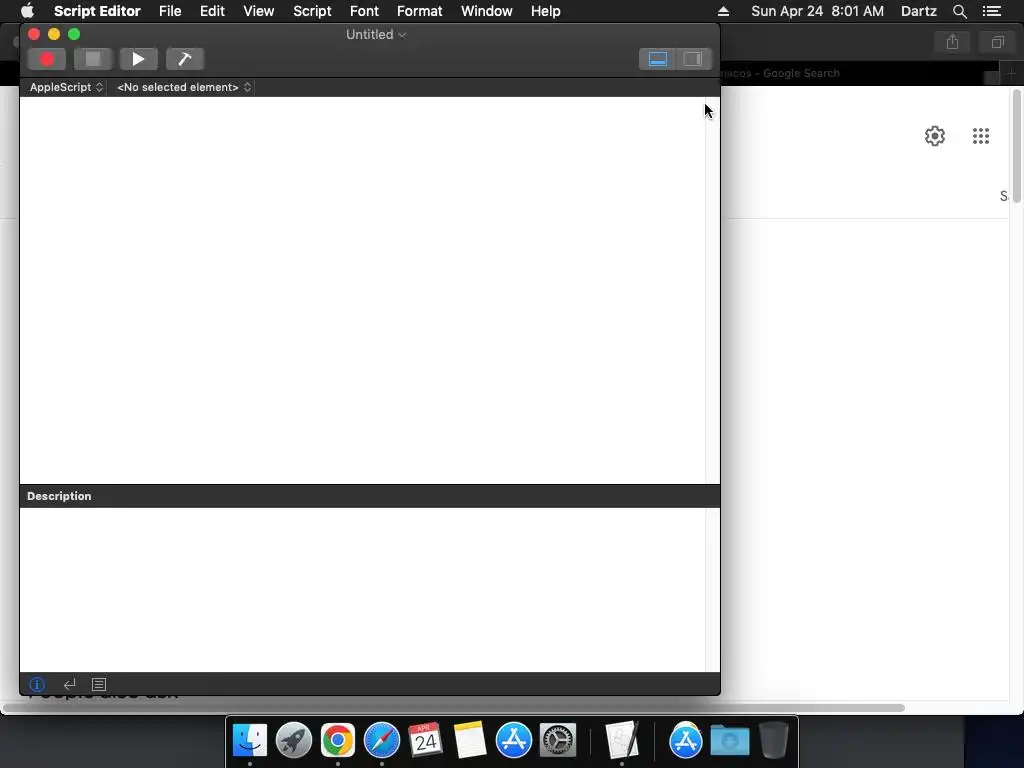Click the Dartz user name

click(x=918, y=11)
